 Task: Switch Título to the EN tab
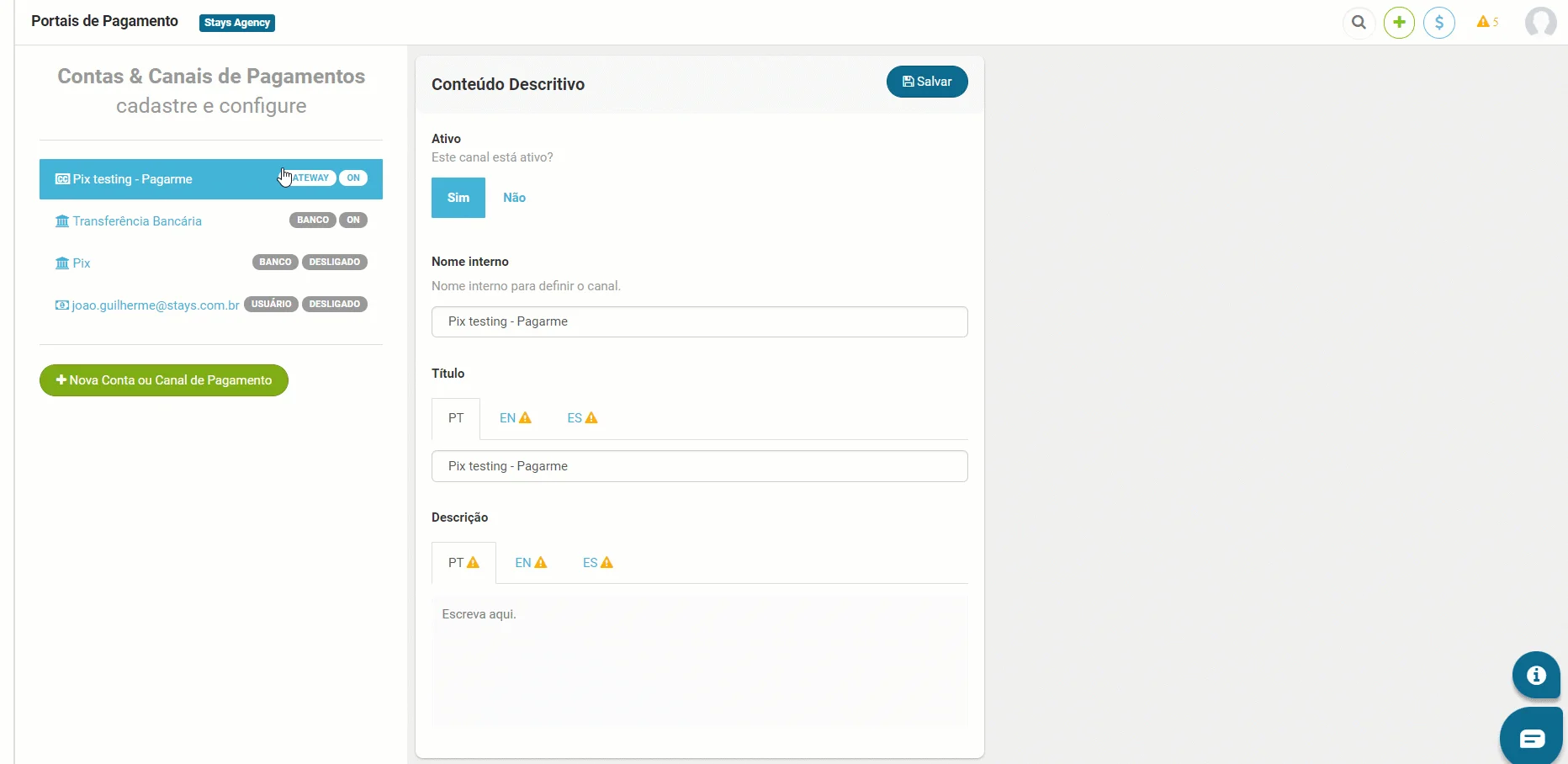pyautogui.click(x=515, y=418)
